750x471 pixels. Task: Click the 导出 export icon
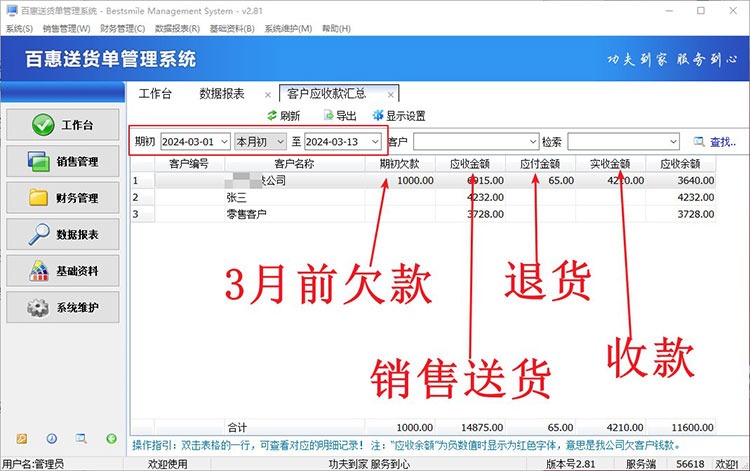[x=329, y=115]
